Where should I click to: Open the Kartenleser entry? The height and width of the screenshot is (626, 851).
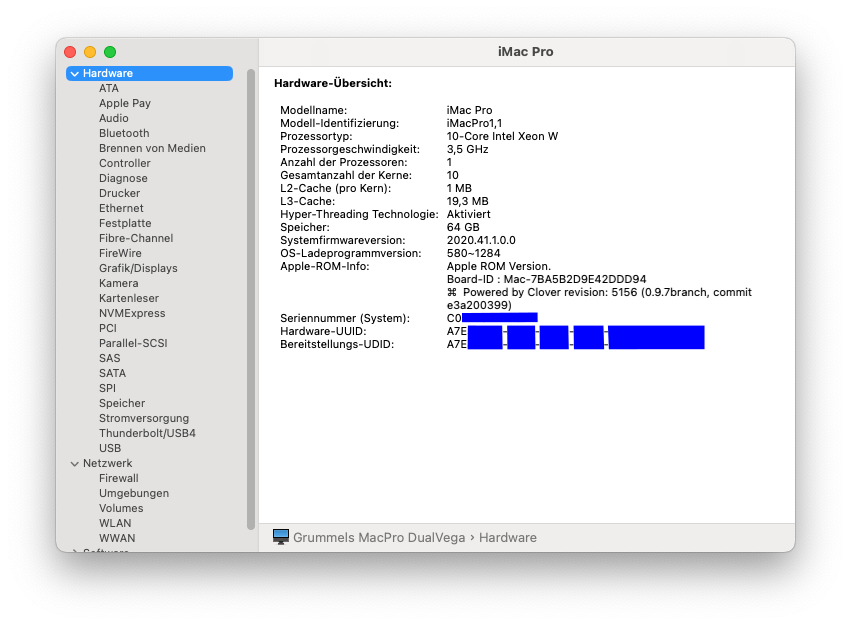[x=129, y=298]
